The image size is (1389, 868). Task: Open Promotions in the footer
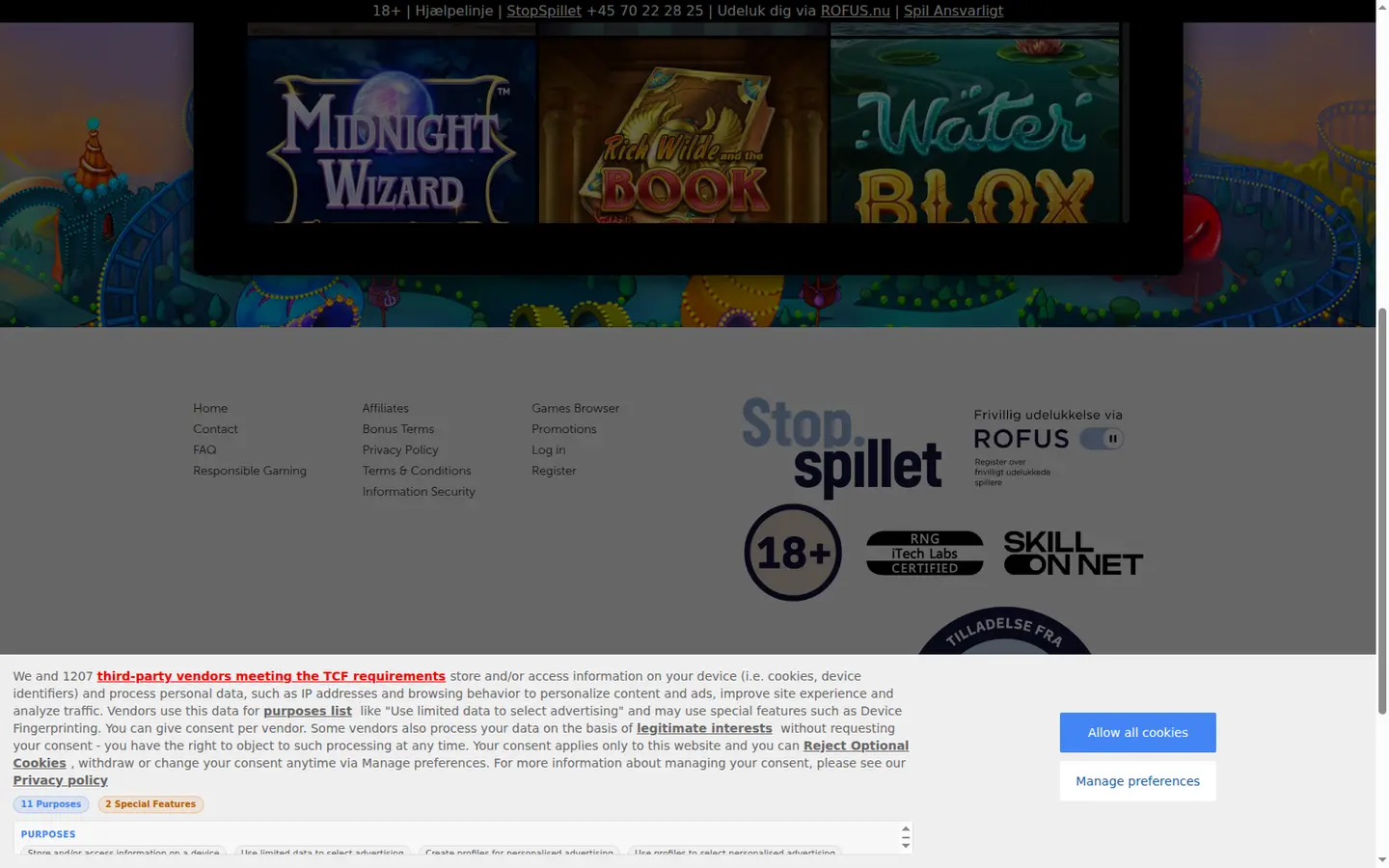click(x=564, y=429)
